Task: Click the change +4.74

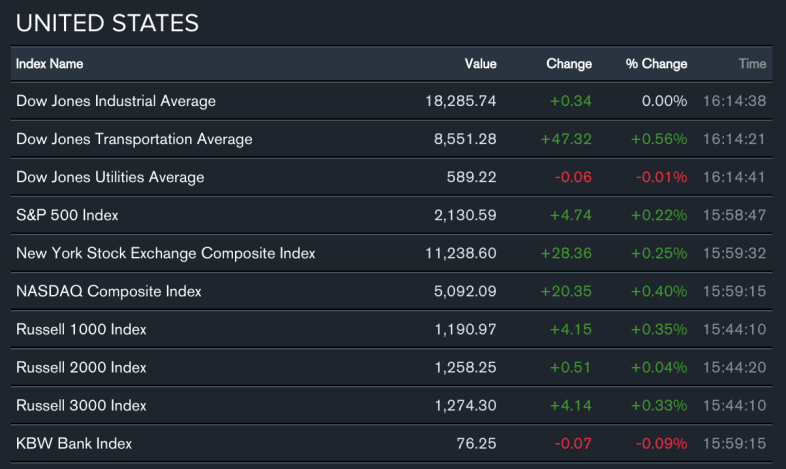Action: pyautogui.click(x=570, y=215)
